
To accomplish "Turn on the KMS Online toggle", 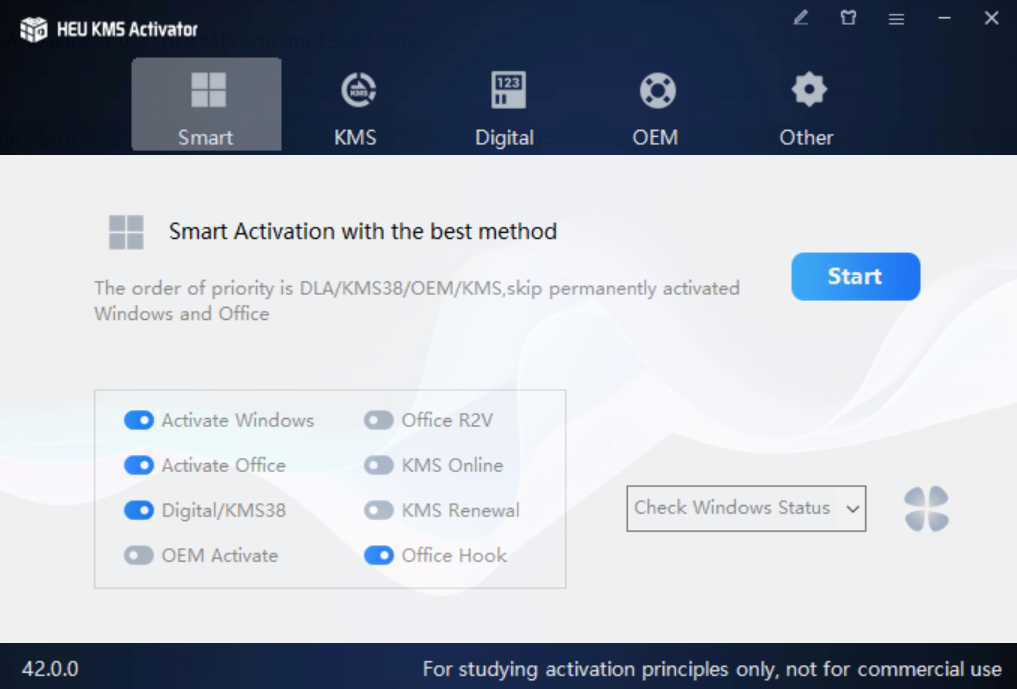I will pyautogui.click(x=379, y=465).
